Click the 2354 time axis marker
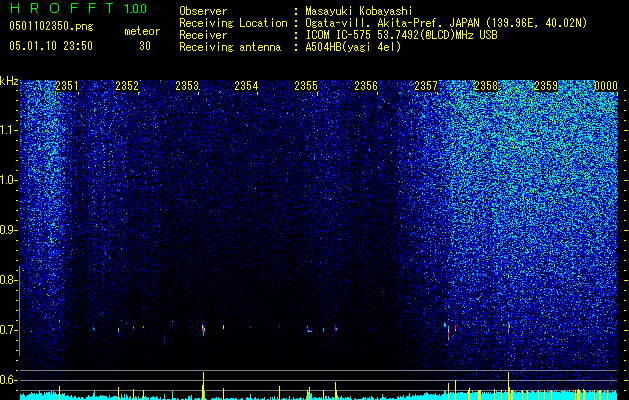This screenshot has width=629, height=400. [x=246, y=86]
